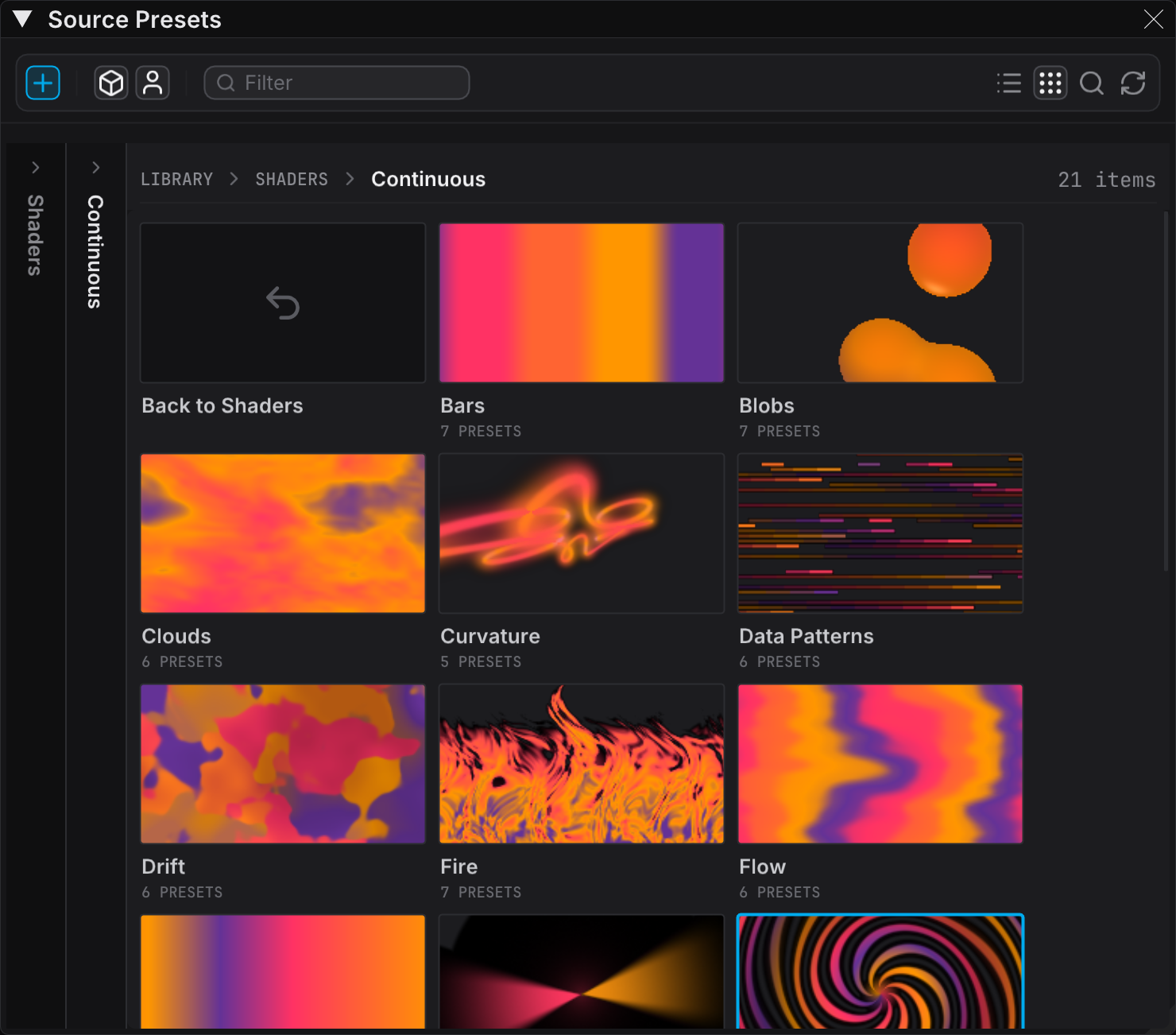
Task: Toggle the user presets person filter
Action: click(153, 83)
